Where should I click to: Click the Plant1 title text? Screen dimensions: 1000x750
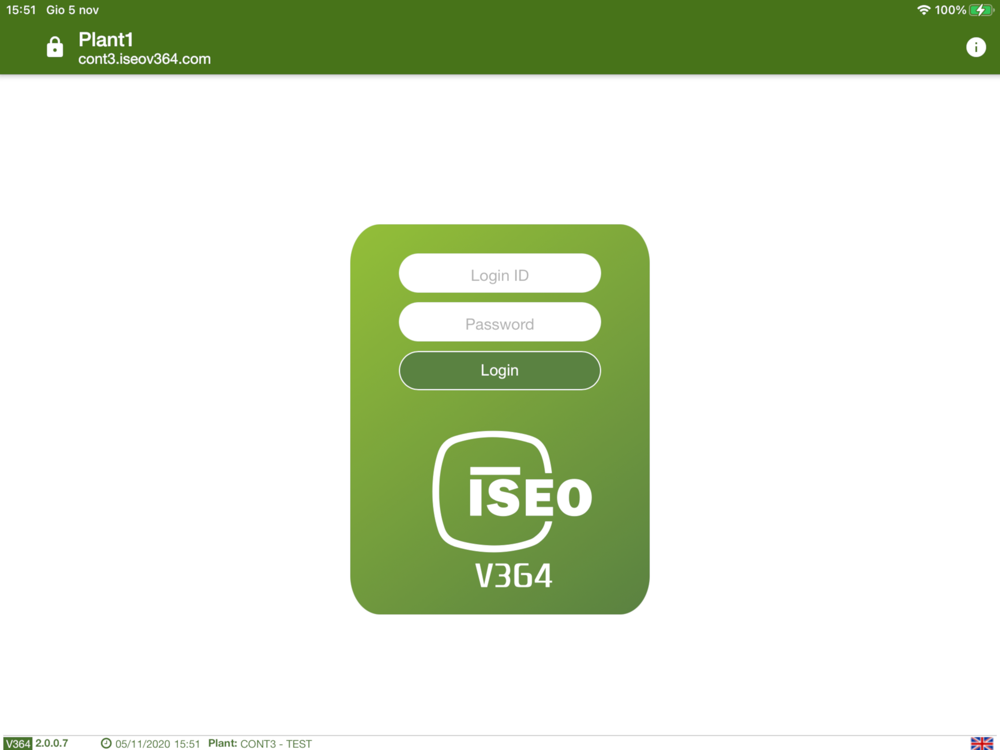coord(106,40)
